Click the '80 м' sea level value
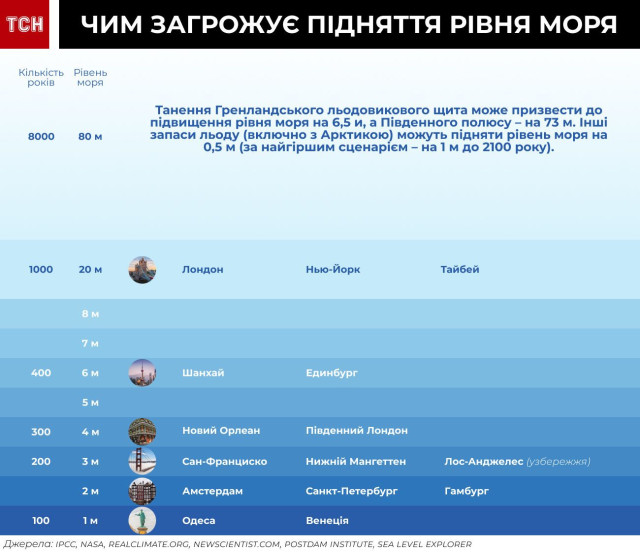This screenshot has width=640, height=553. 91,136
